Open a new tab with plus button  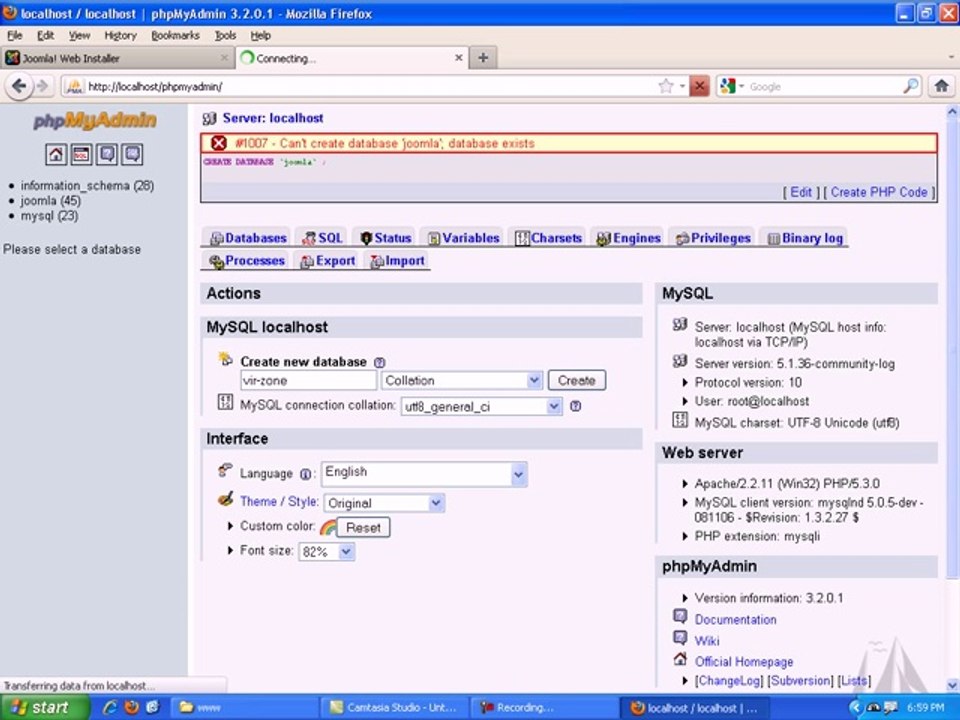[x=483, y=58]
